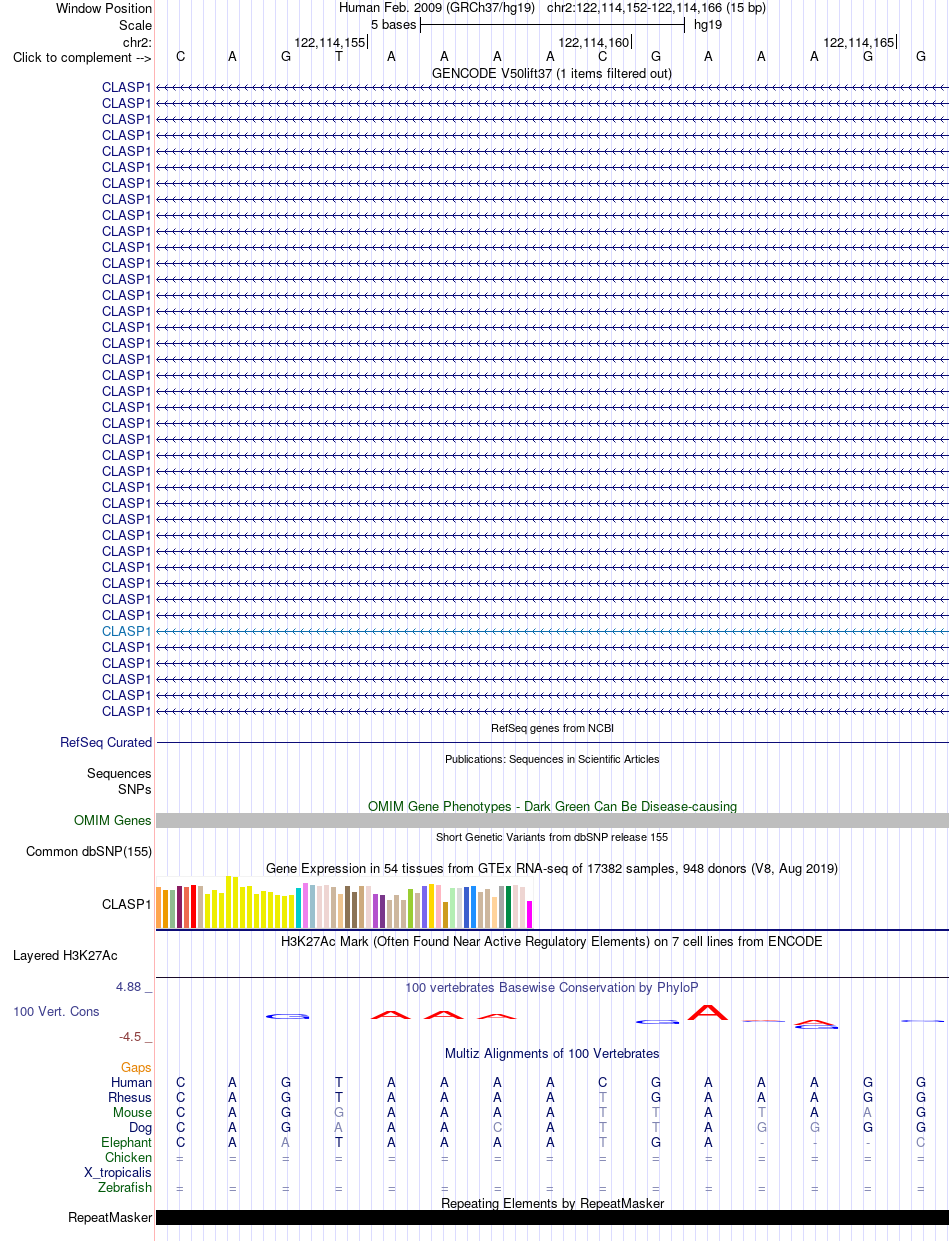Click the 122,114,155 position marker
This screenshot has width=950, height=1241.
[x=330, y=42]
